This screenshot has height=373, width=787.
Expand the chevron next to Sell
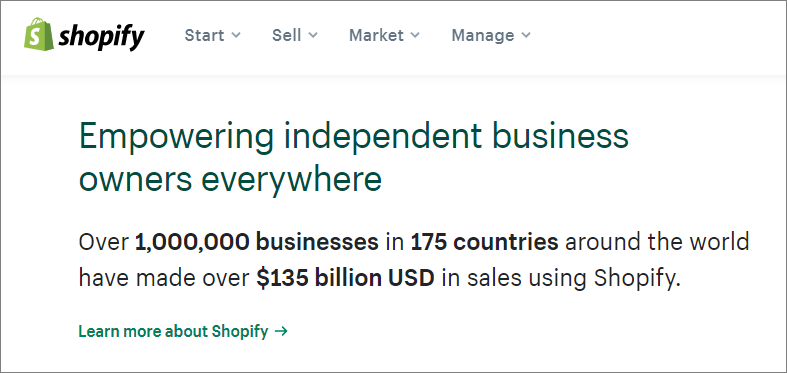[x=313, y=36]
